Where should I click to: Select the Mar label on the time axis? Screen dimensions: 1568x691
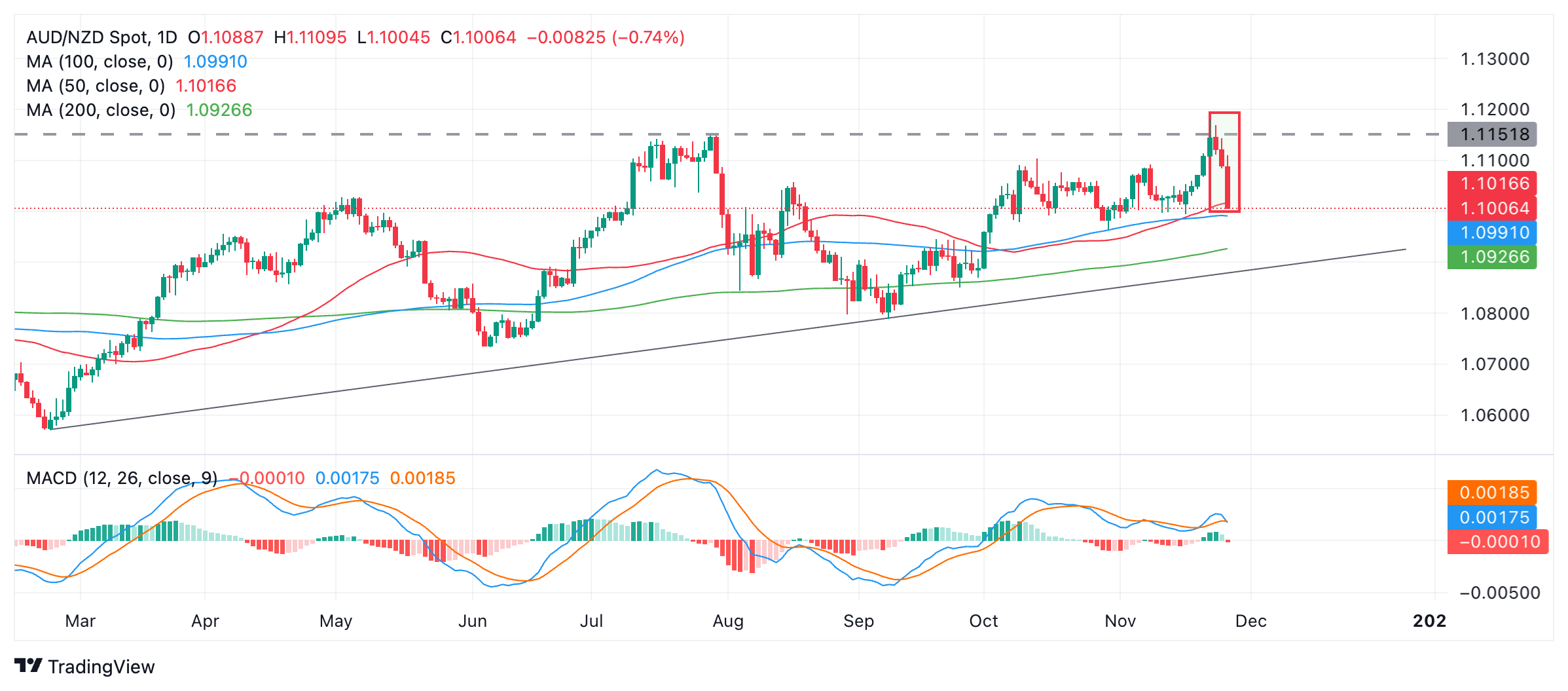point(81,621)
